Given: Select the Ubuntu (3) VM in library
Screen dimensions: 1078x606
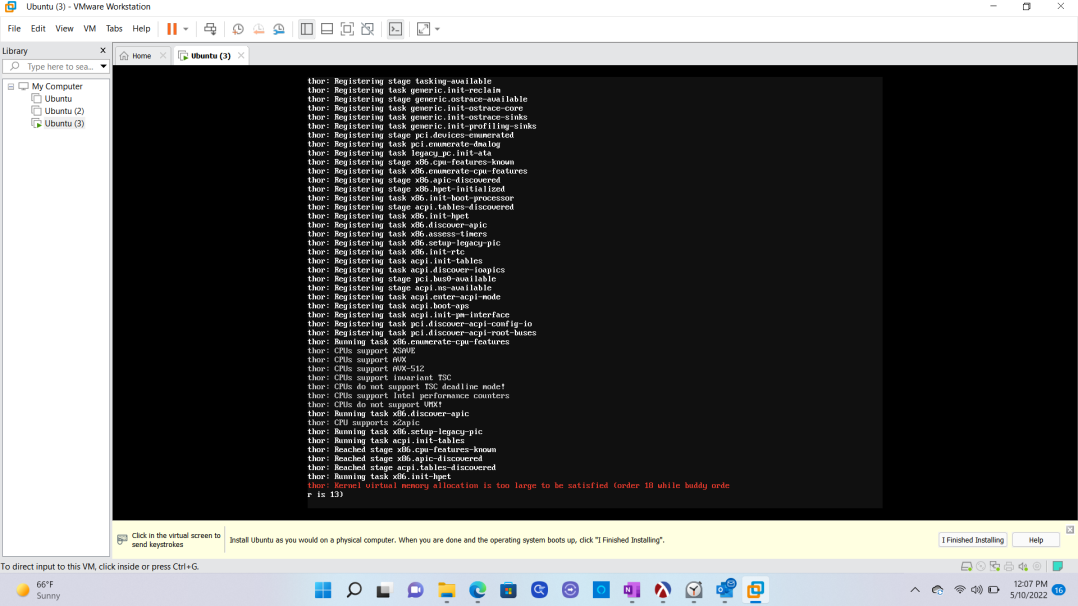Looking at the screenshot, I should click(64, 124).
